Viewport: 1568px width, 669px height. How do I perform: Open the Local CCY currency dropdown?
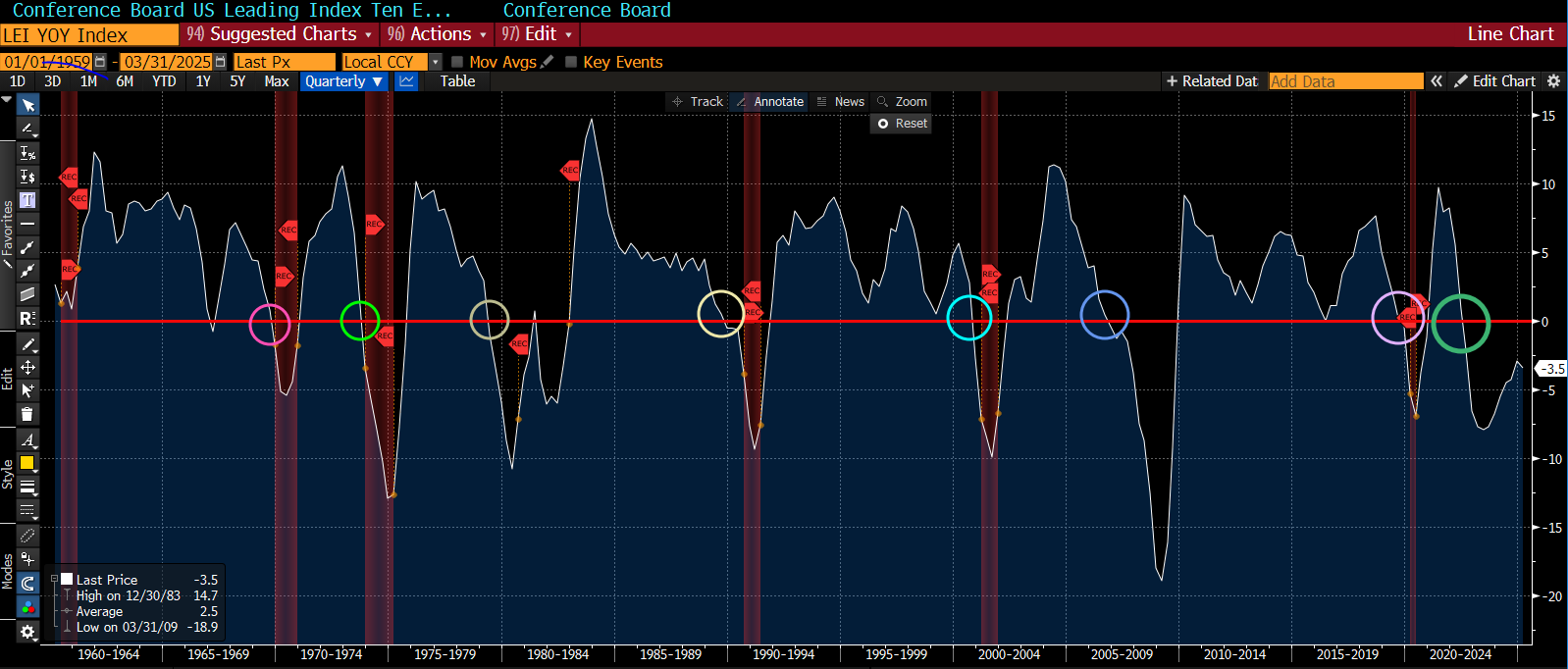point(436,62)
